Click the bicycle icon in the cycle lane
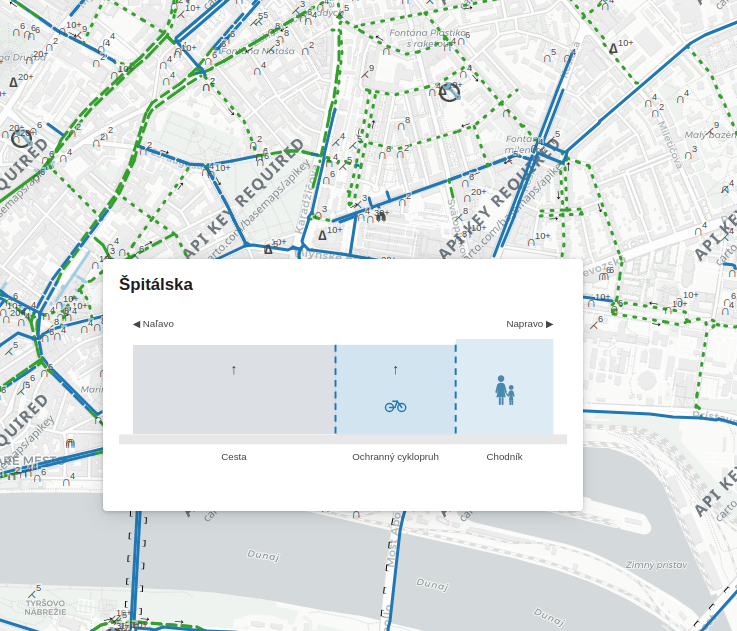The width and height of the screenshot is (737, 631). pos(395,406)
